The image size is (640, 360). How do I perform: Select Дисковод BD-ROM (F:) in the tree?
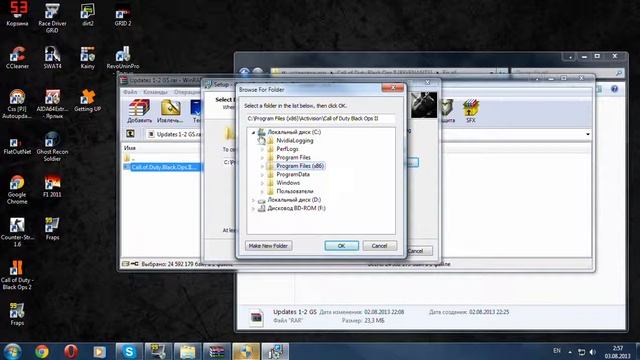coord(296,208)
